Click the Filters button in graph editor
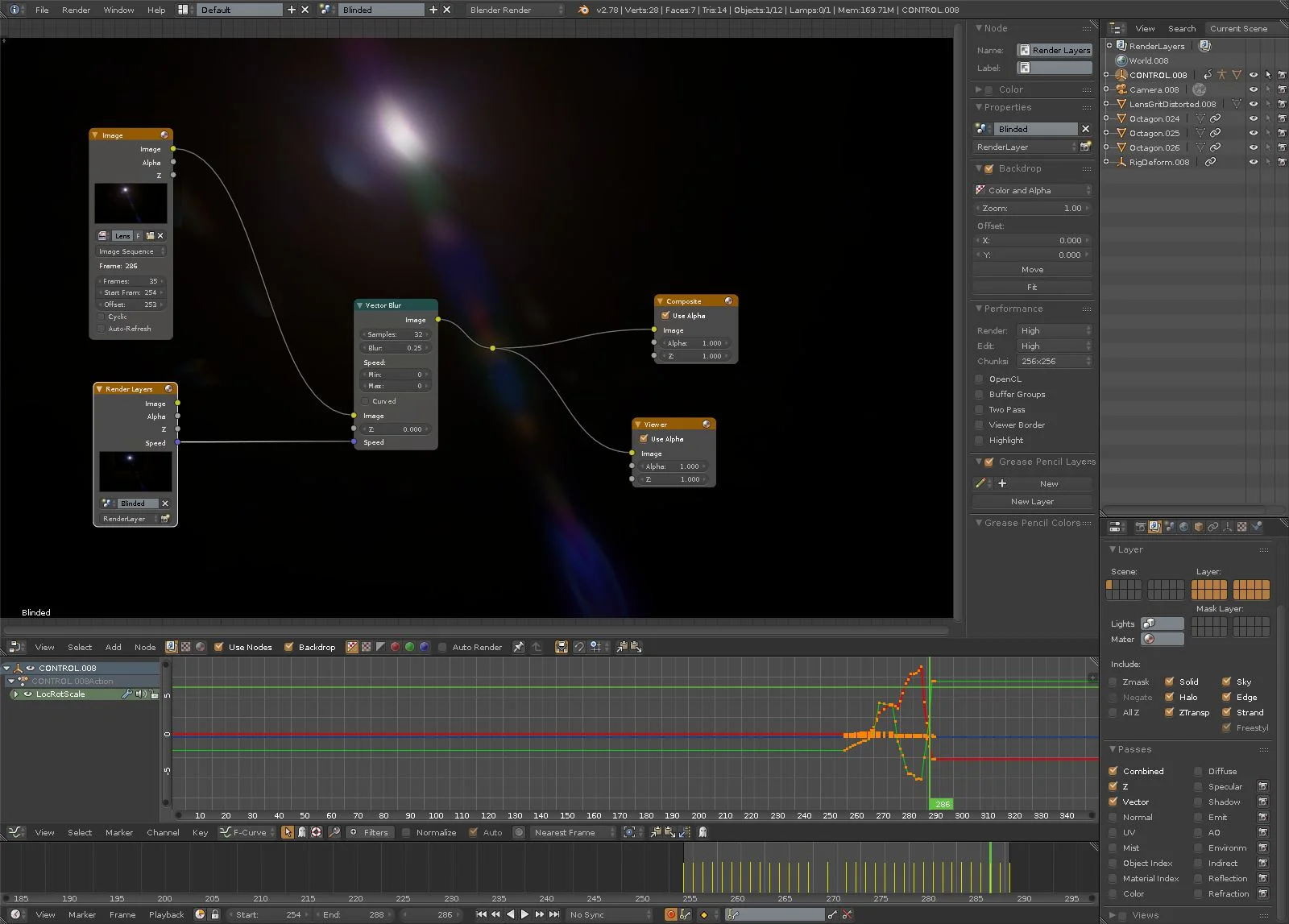This screenshot has width=1289, height=924. point(370,832)
